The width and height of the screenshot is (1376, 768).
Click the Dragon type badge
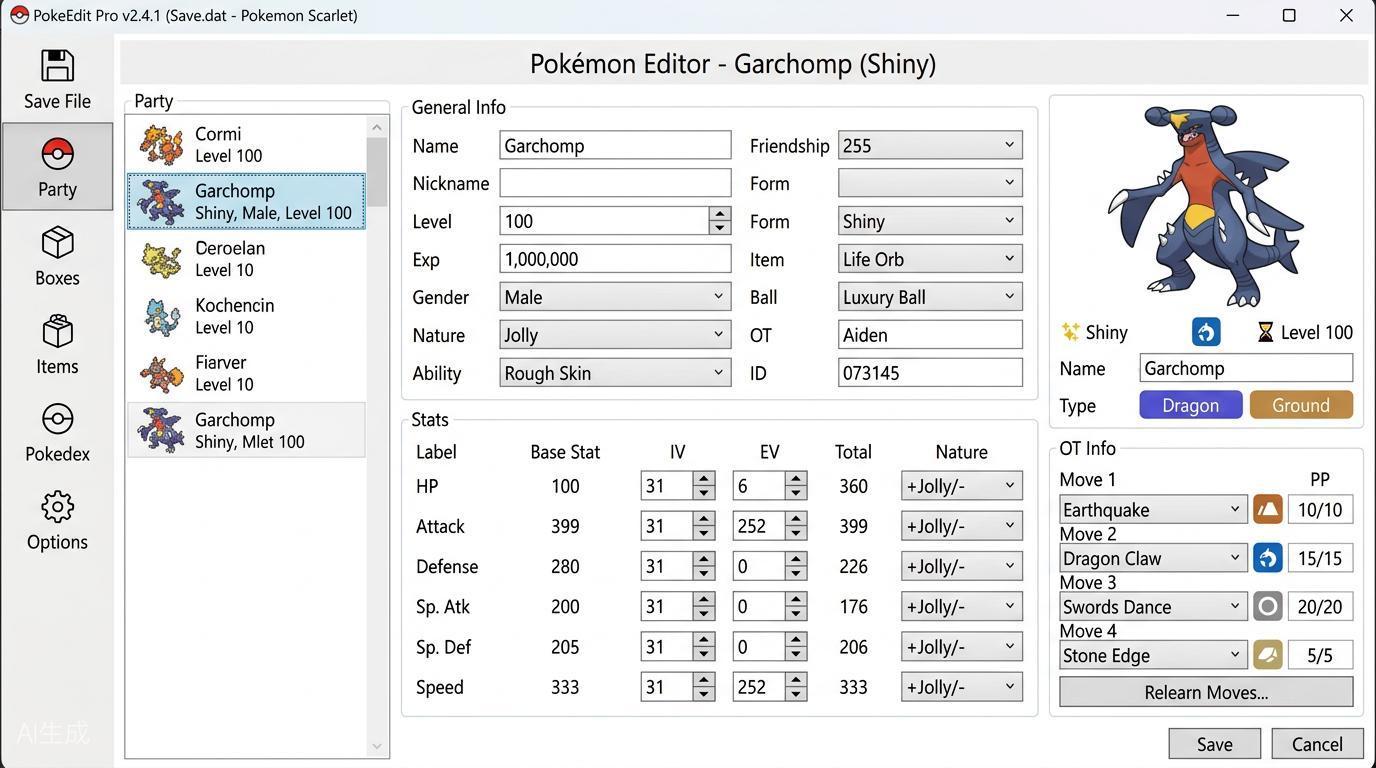(1190, 405)
